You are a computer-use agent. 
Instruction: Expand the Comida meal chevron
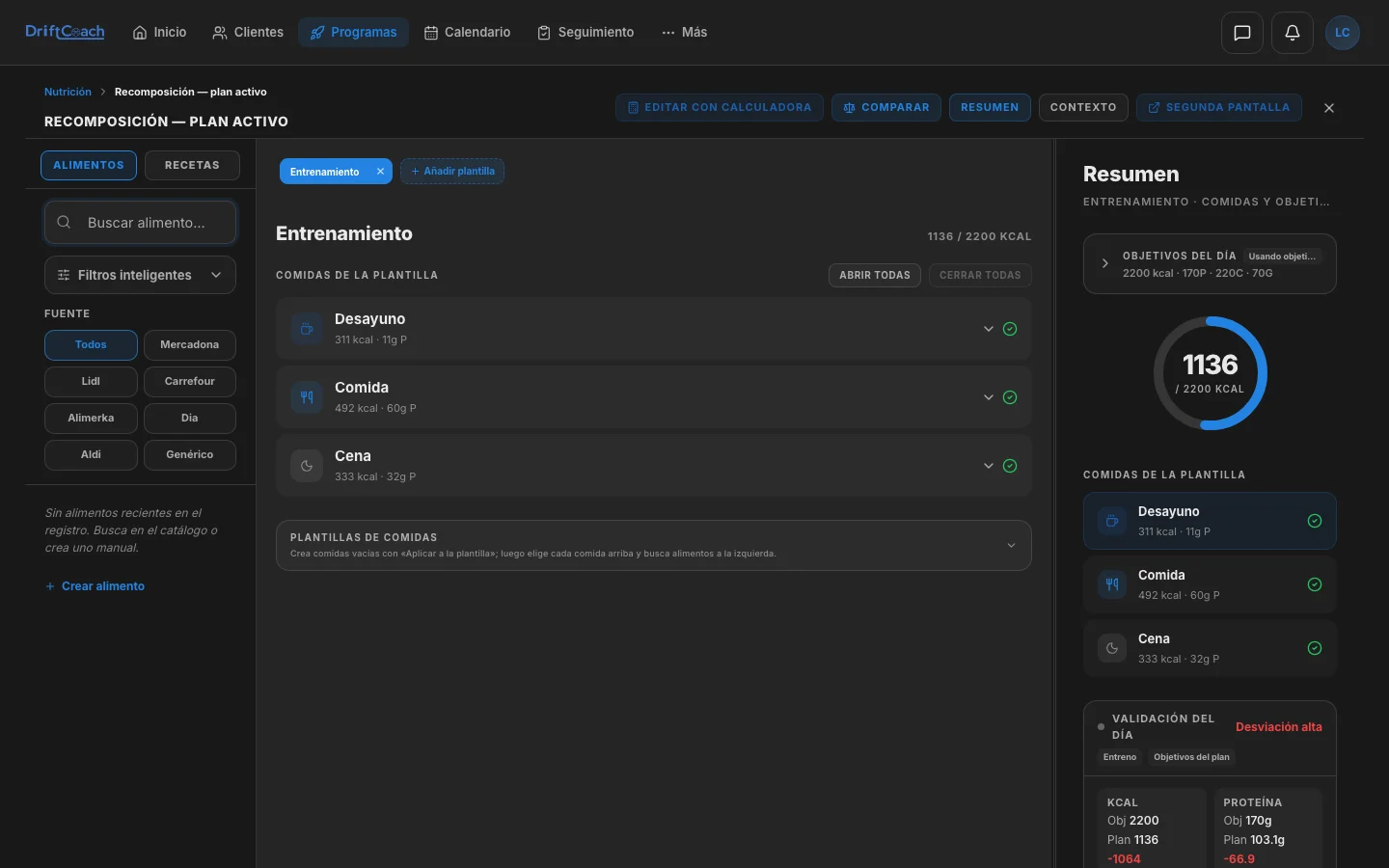point(989,397)
